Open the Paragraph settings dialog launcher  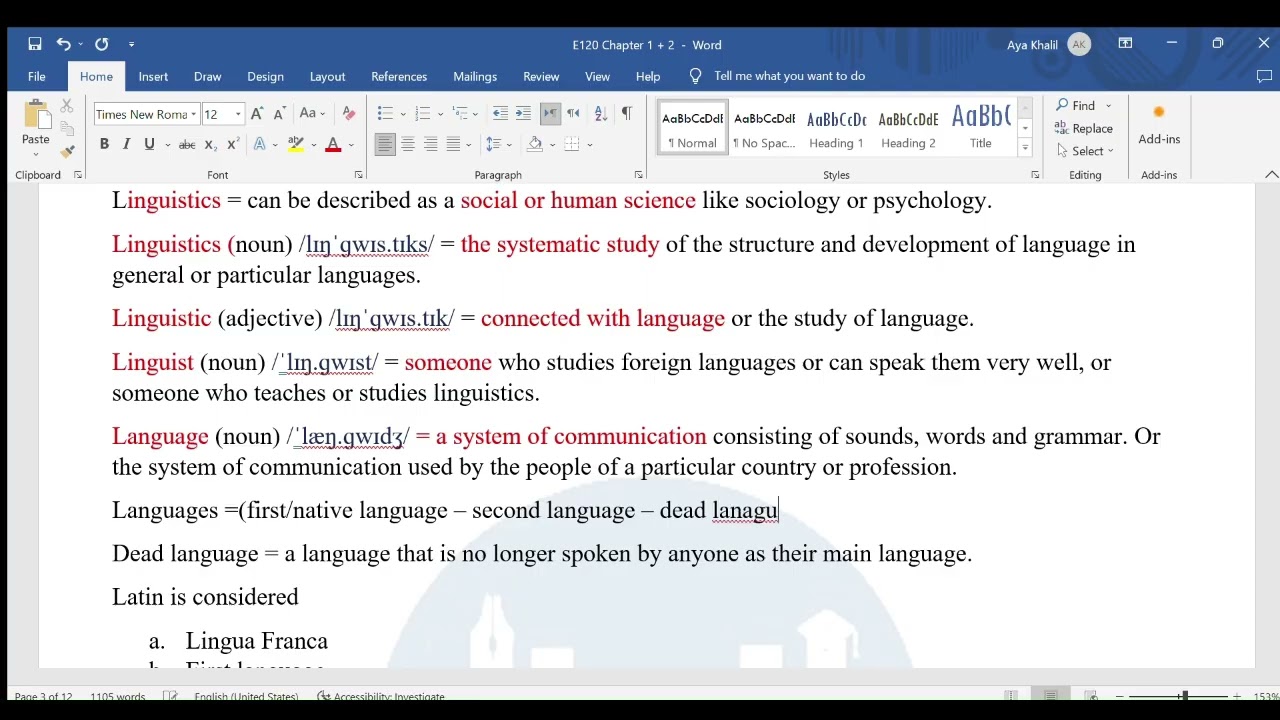(x=638, y=175)
